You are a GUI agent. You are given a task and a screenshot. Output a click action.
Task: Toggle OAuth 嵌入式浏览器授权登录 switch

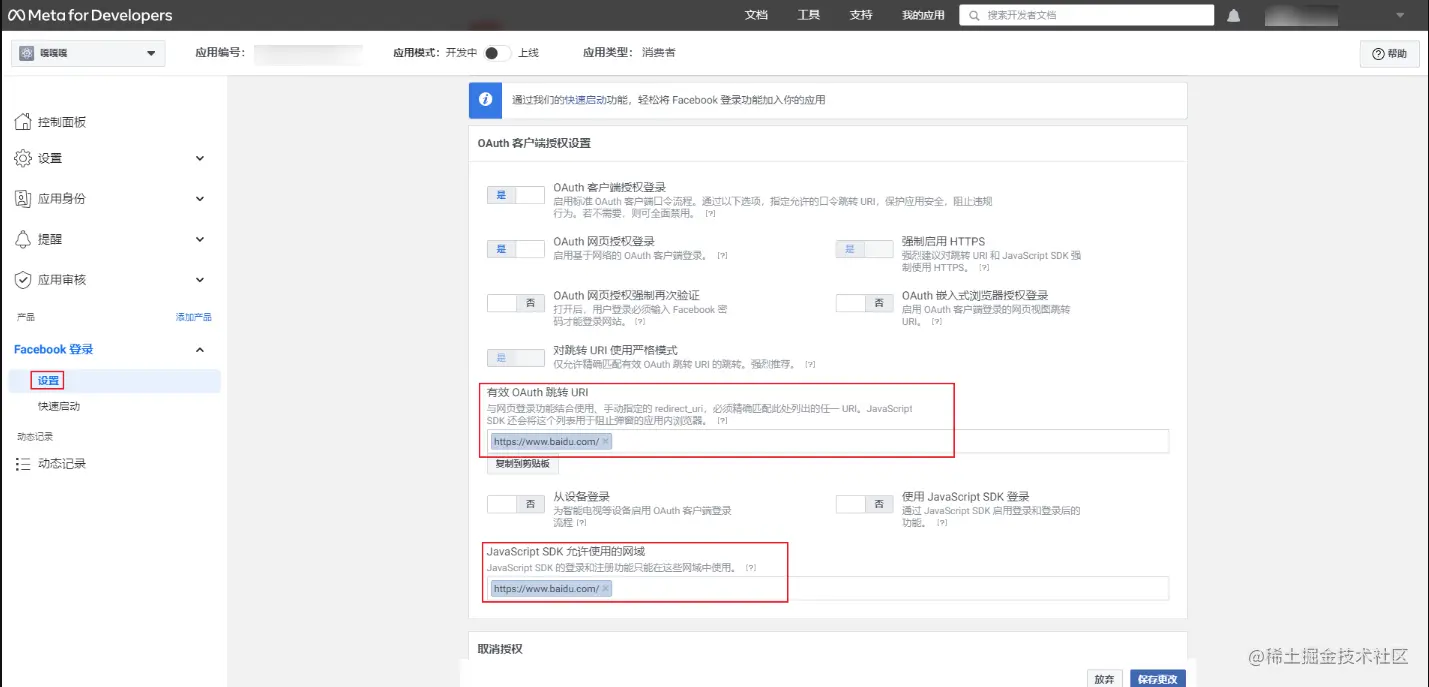864,303
